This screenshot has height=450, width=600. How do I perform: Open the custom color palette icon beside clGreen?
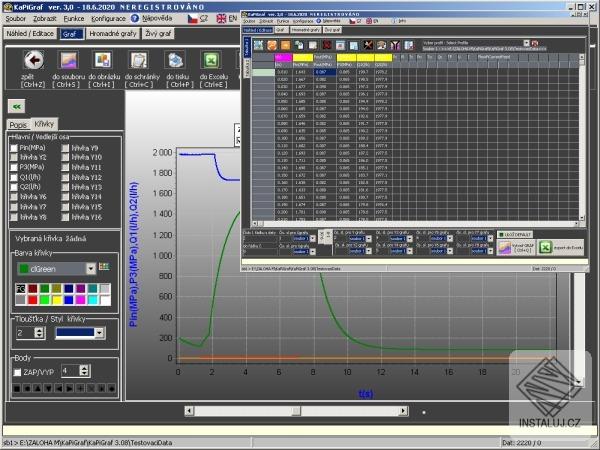pyautogui.click(x=104, y=267)
